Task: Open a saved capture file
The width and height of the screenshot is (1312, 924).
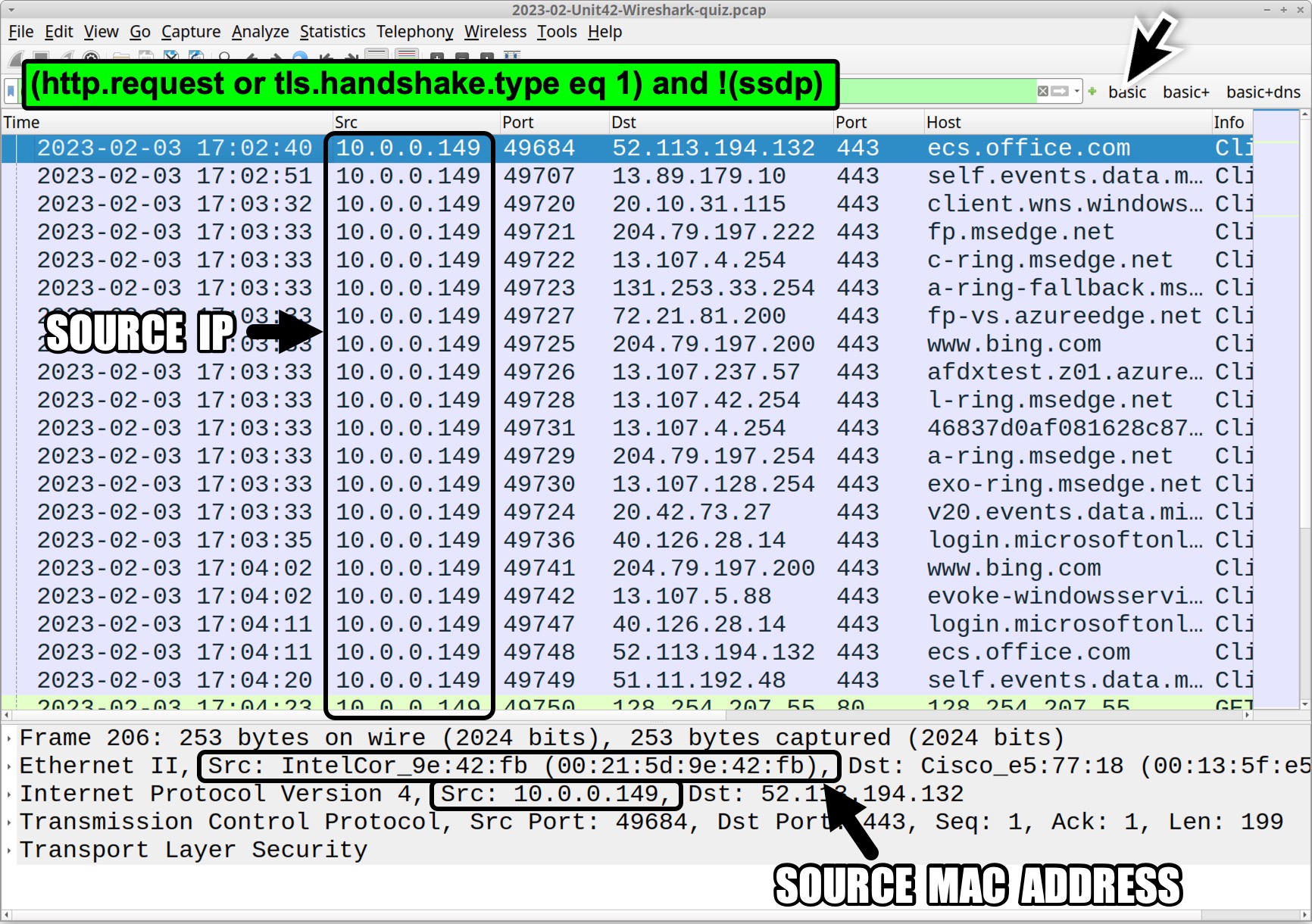Action: point(121,58)
